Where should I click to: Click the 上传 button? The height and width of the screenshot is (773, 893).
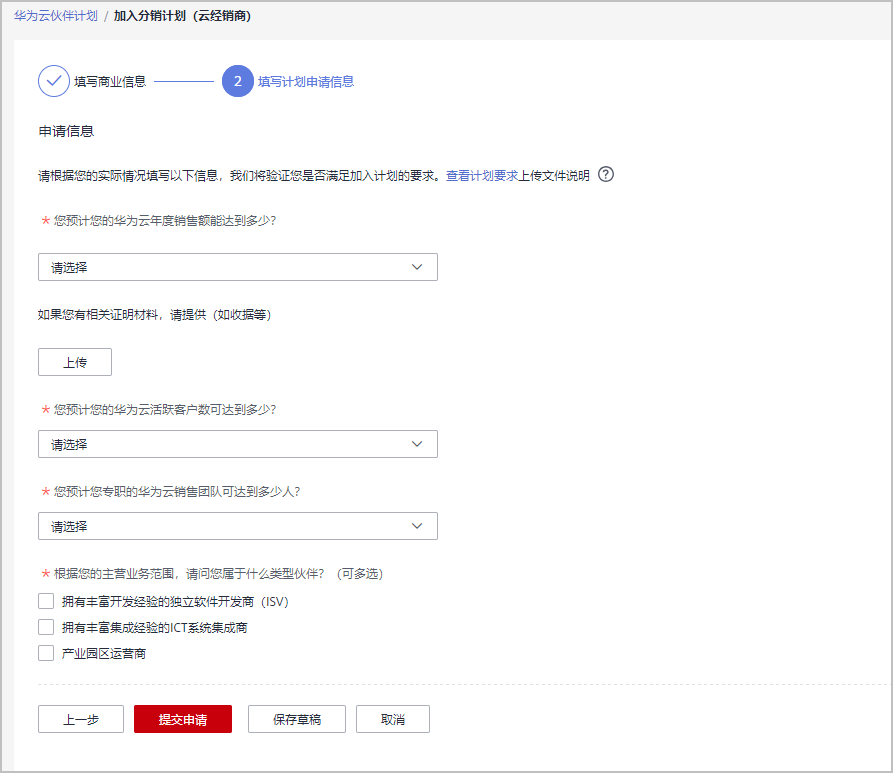pyautogui.click(x=75, y=362)
